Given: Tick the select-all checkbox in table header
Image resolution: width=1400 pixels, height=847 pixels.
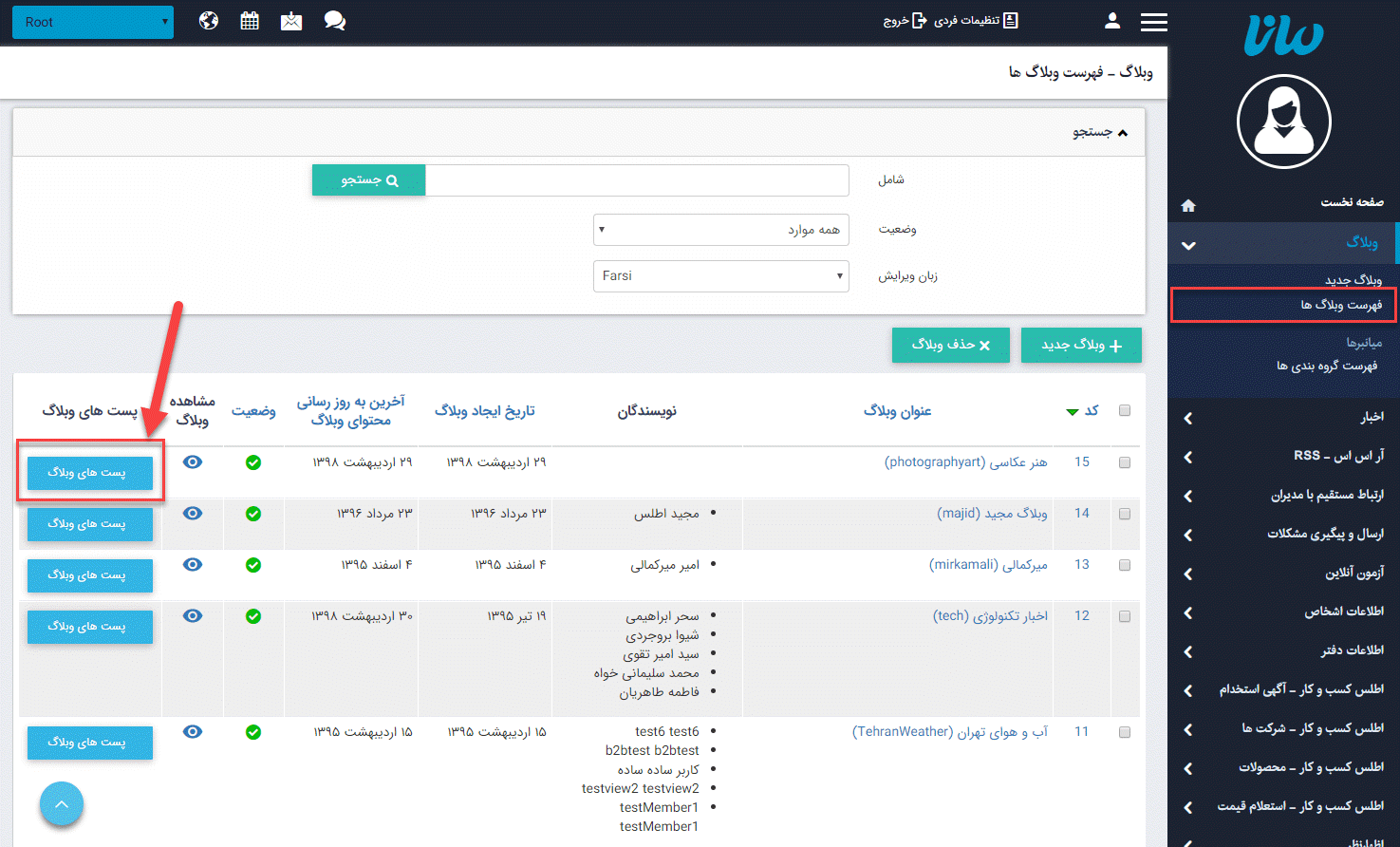Looking at the screenshot, I should [1125, 410].
